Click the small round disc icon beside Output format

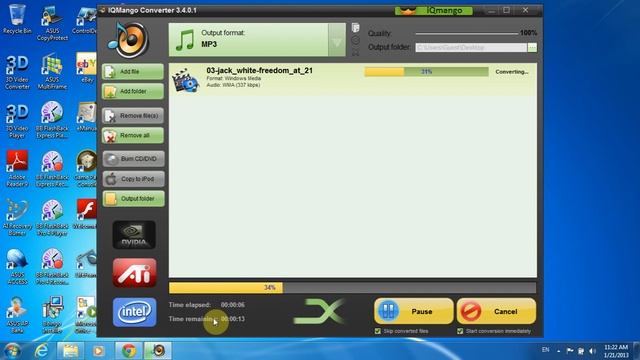coord(356,40)
